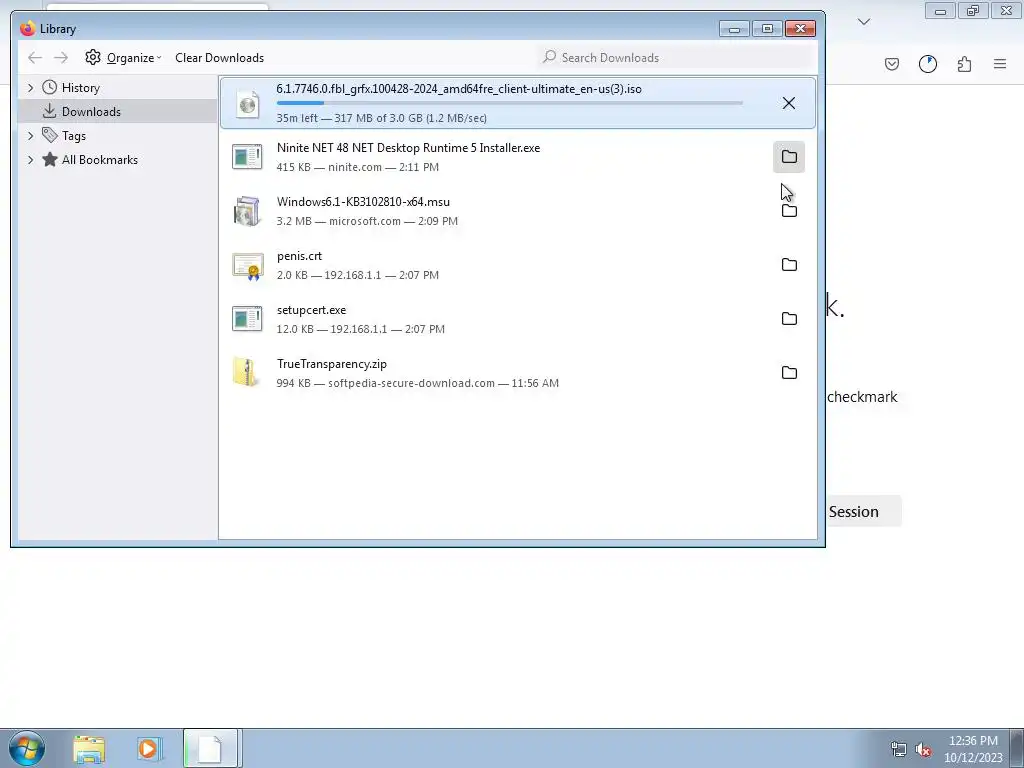This screenshot has height=768, width=1024.
Task: Click the Firefox icon in Library title bar
Action: point(27,29)
